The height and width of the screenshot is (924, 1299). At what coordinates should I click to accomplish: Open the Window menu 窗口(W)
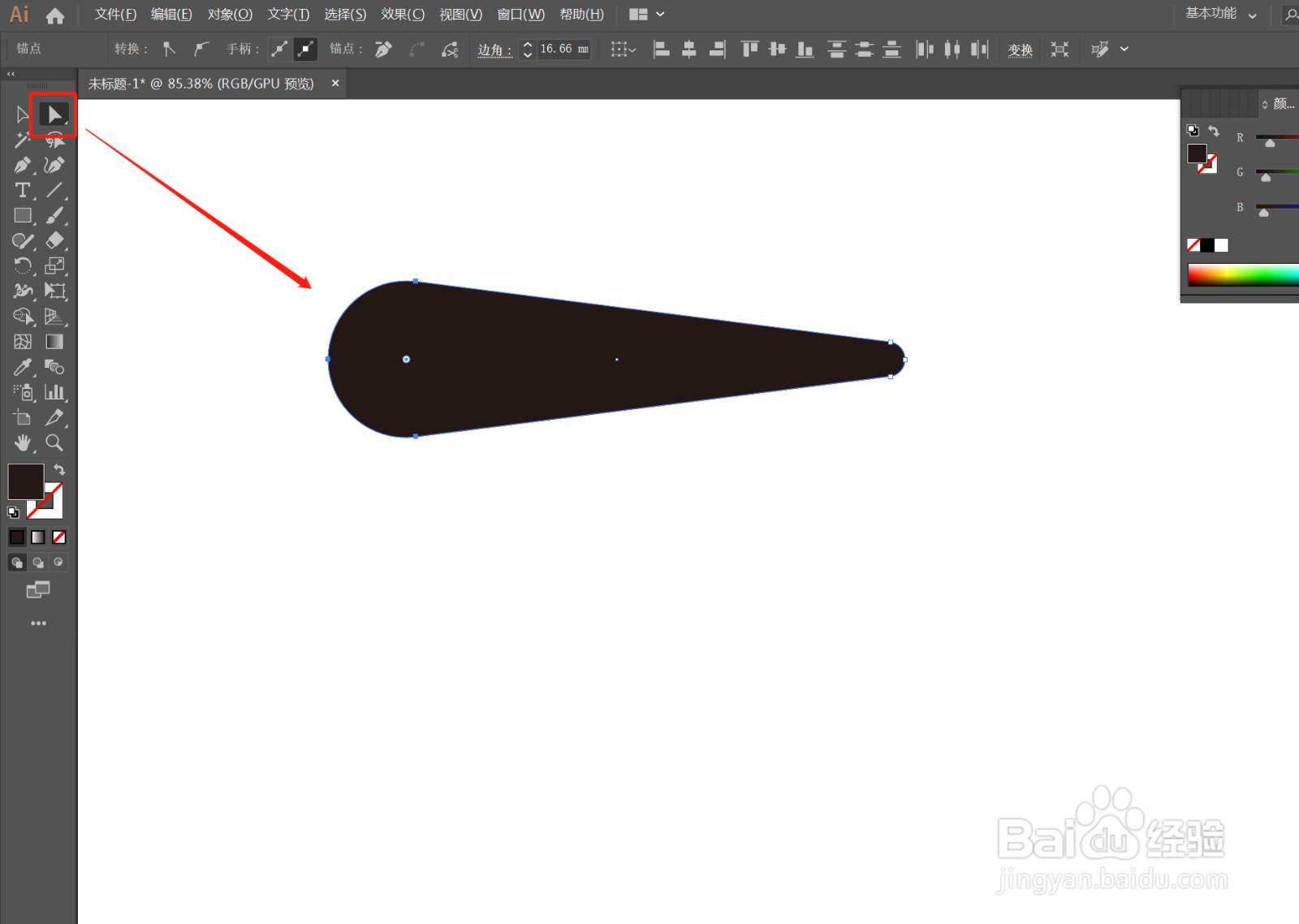(520, 15)
